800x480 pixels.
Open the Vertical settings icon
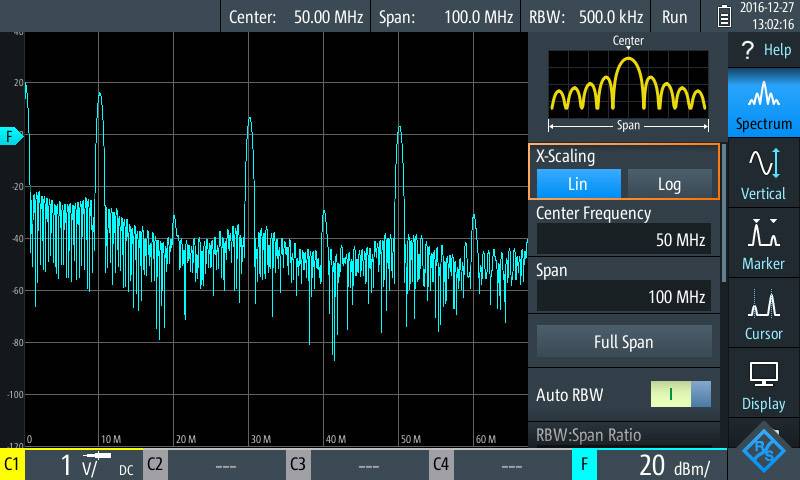pos(764,174)
